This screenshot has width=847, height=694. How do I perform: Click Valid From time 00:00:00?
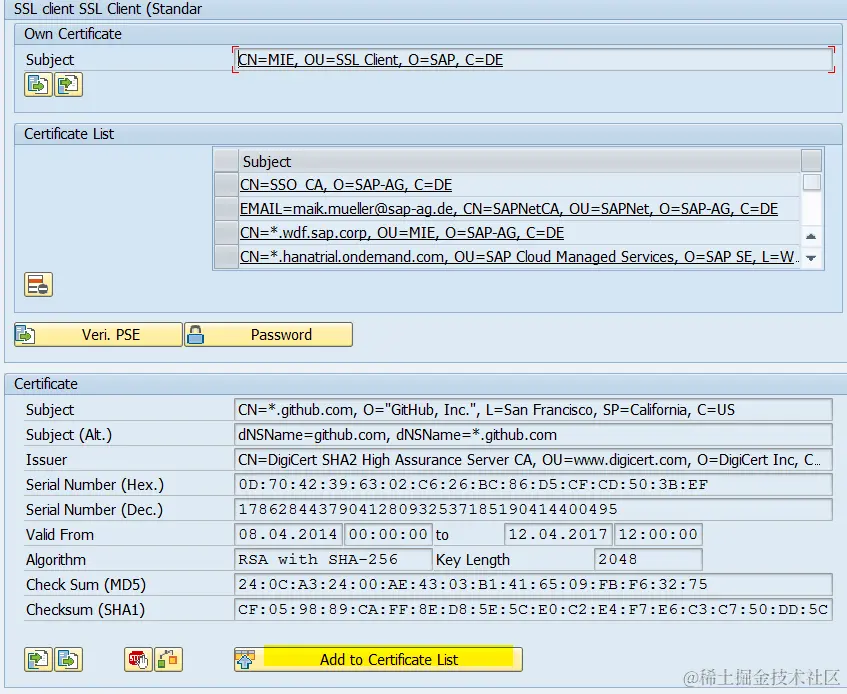(x=388, y=534)
